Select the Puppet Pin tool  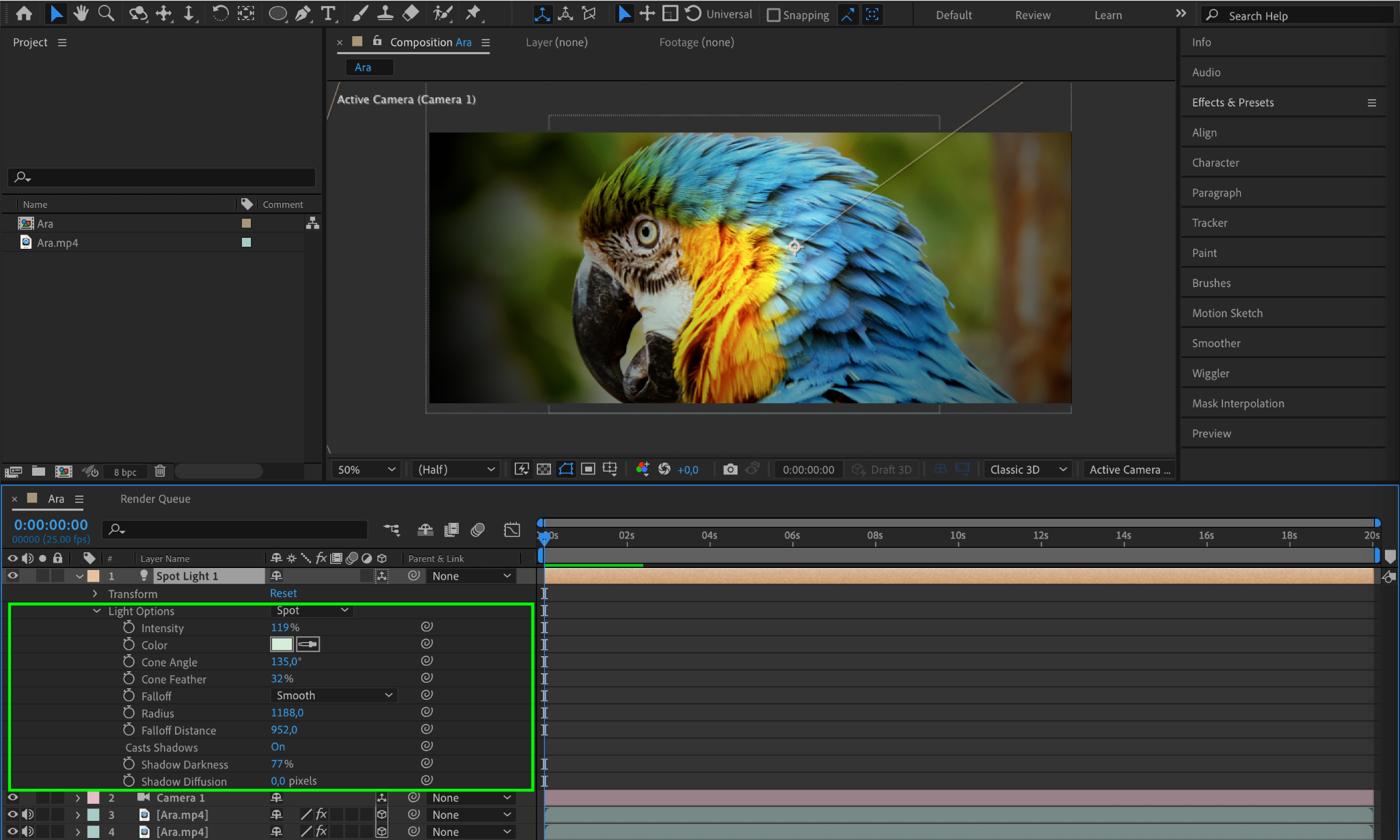point(473,13)
